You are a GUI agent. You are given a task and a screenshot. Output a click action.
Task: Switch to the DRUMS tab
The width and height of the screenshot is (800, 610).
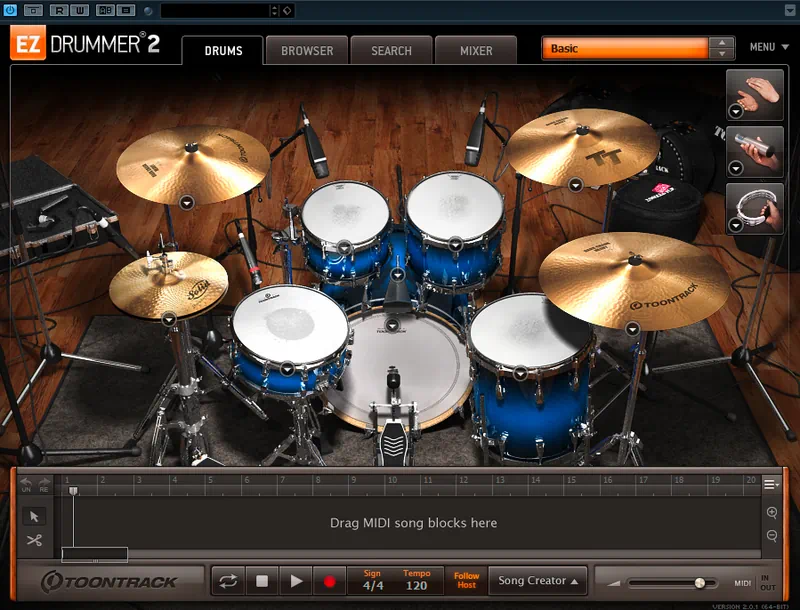tap(223, 50)
